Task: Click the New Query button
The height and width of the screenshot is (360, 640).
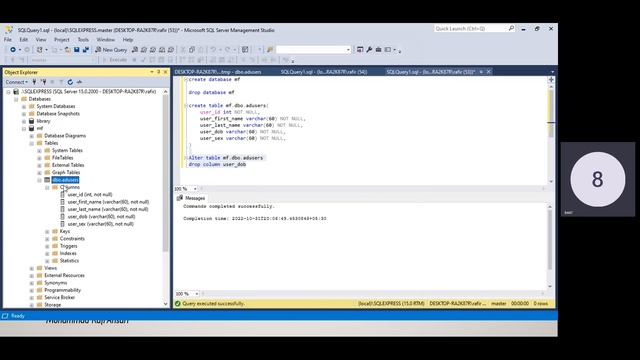Action: coord(111,49)
